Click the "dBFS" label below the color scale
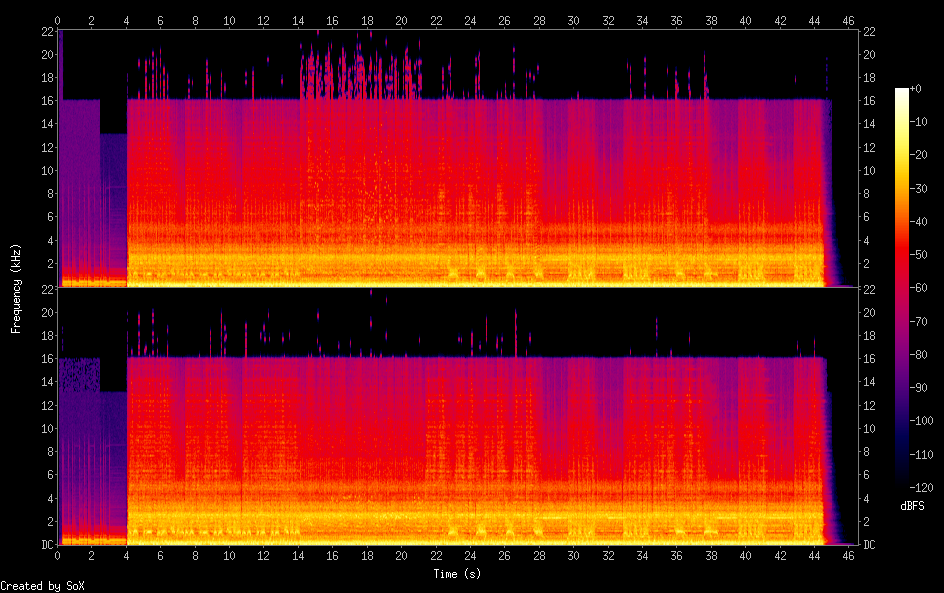 click(x=911, y=507)
